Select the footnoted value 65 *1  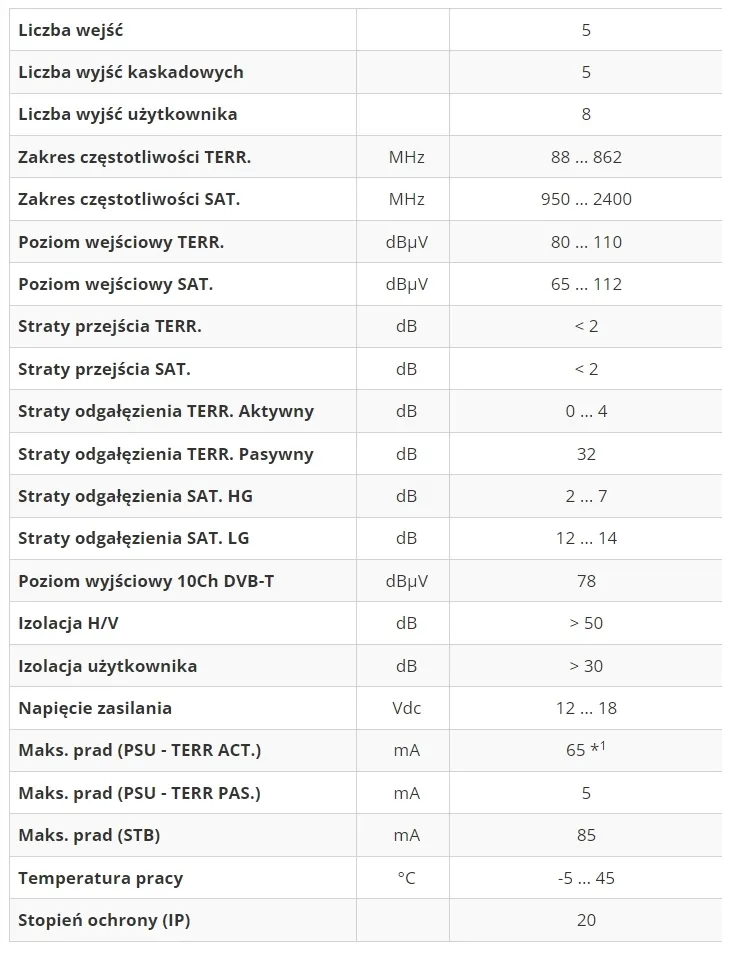pyautogui.click(x=586, y=750)
